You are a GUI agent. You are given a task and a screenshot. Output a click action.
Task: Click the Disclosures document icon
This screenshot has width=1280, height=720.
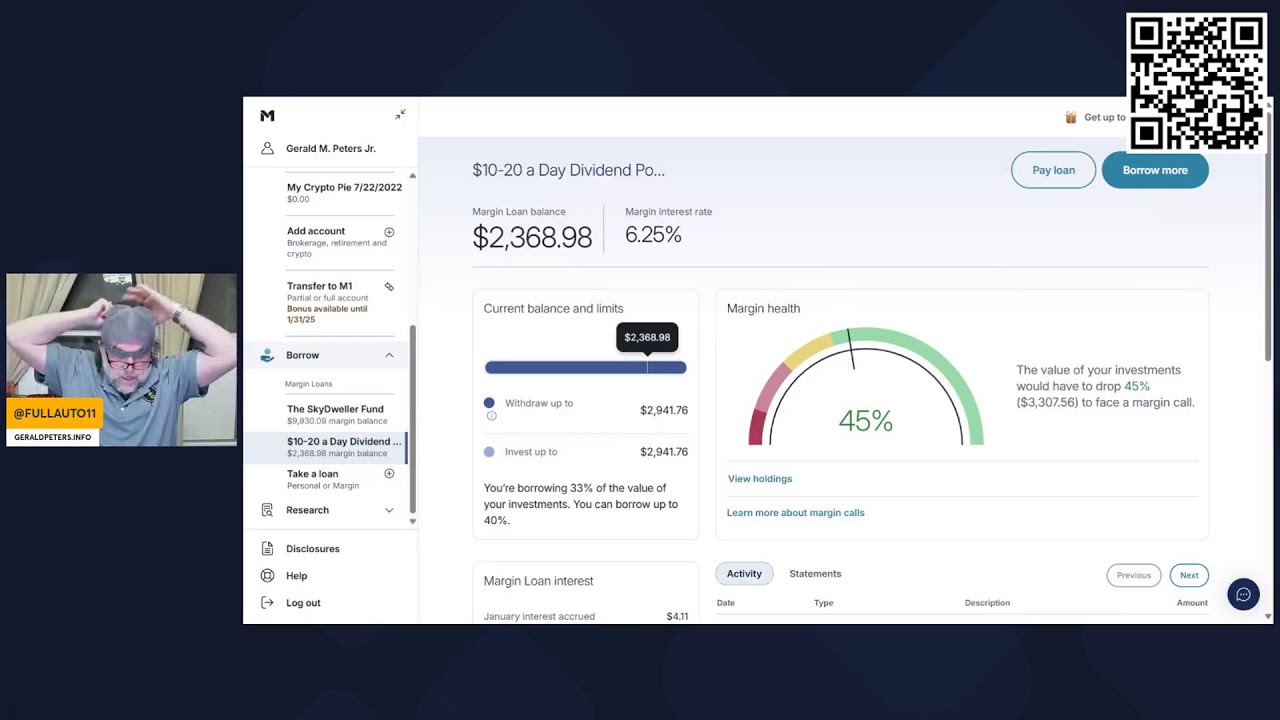click(x=267, y=549)
